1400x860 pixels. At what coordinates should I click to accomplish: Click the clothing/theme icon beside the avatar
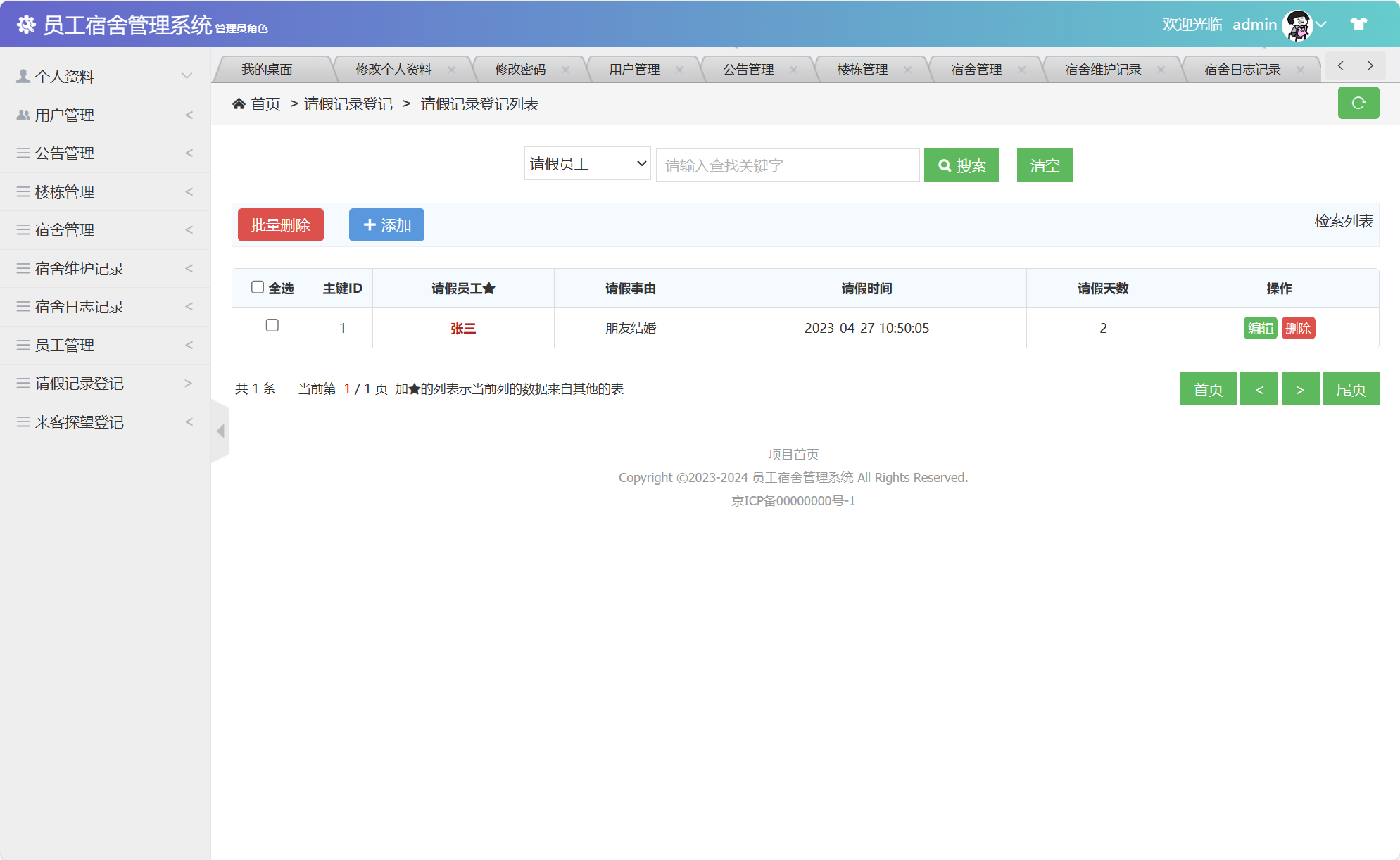pyautogui.click(x=1357, y=23)
